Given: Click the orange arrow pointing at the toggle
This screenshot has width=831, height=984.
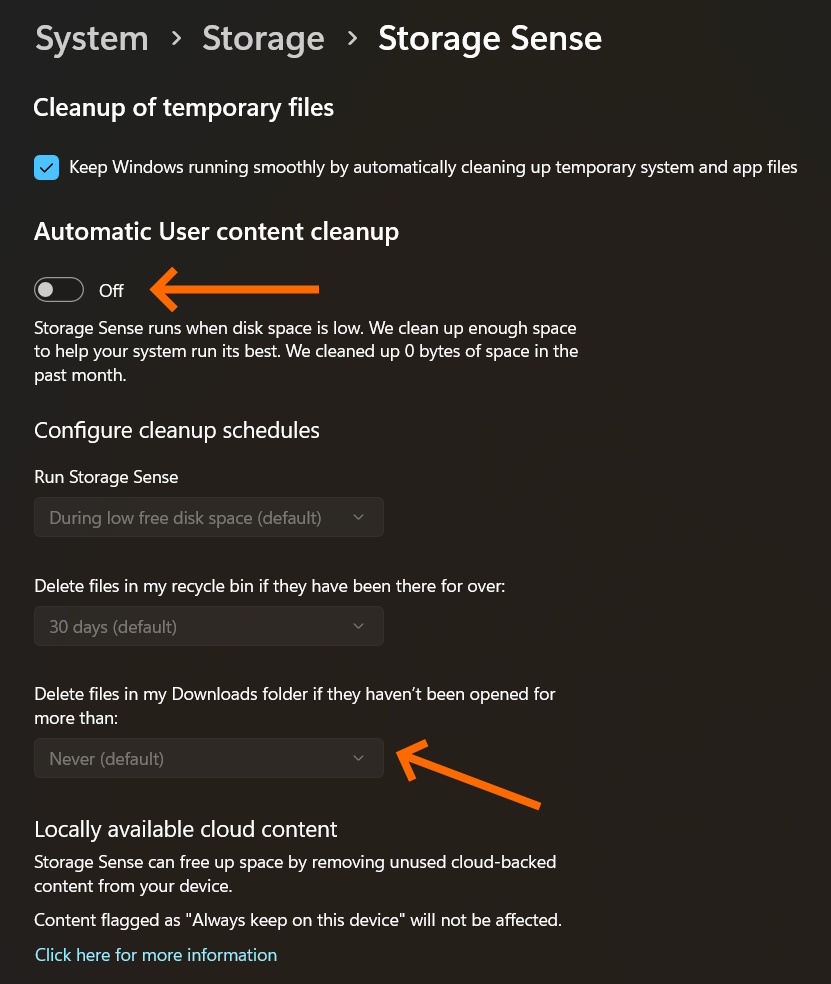Looking at the screenshot, I should coord(235,289).
